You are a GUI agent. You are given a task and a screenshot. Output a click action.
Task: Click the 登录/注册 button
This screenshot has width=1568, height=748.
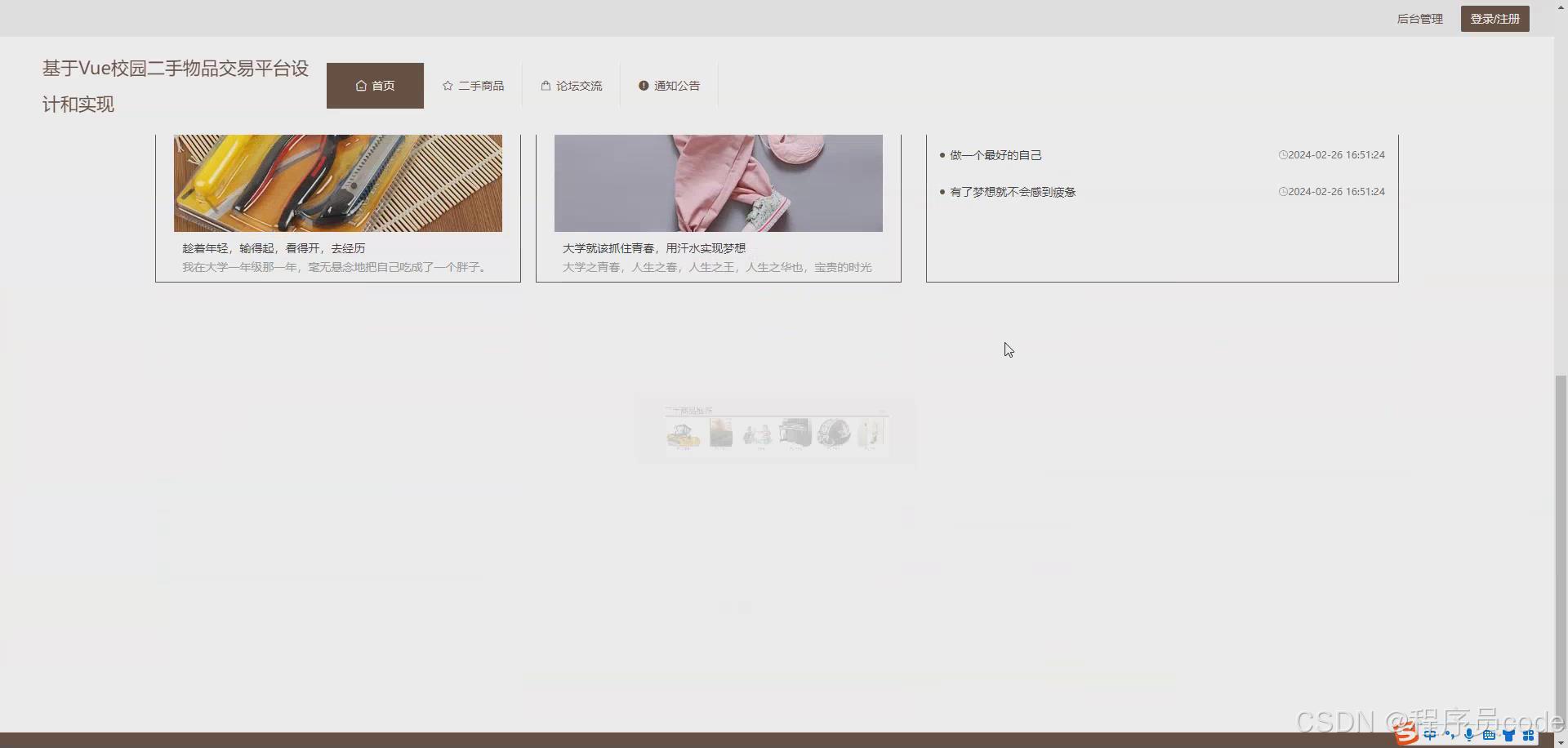pos(1494,18)
